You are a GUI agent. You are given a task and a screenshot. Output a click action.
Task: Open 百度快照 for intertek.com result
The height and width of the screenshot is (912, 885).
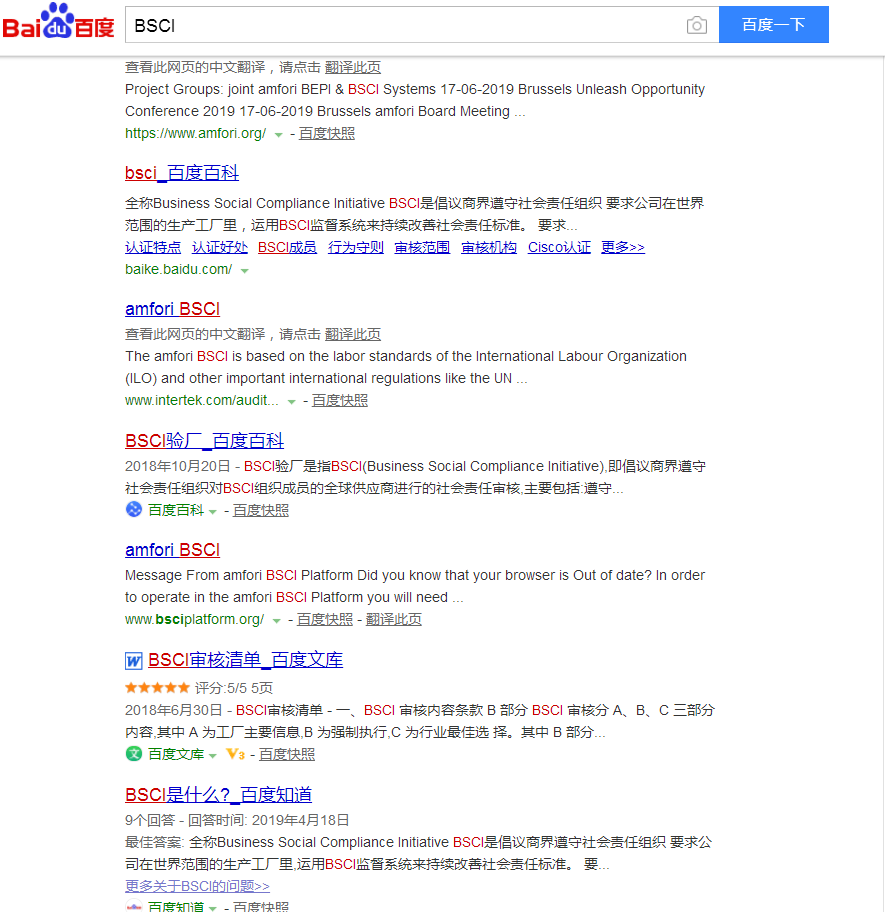tap(340, 400)
